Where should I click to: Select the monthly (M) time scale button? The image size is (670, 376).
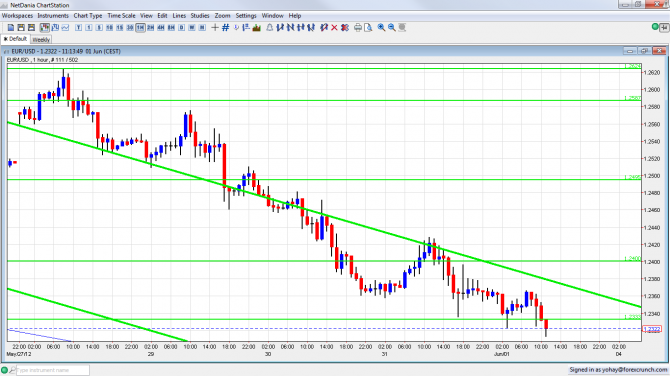(x=202, y=28)
